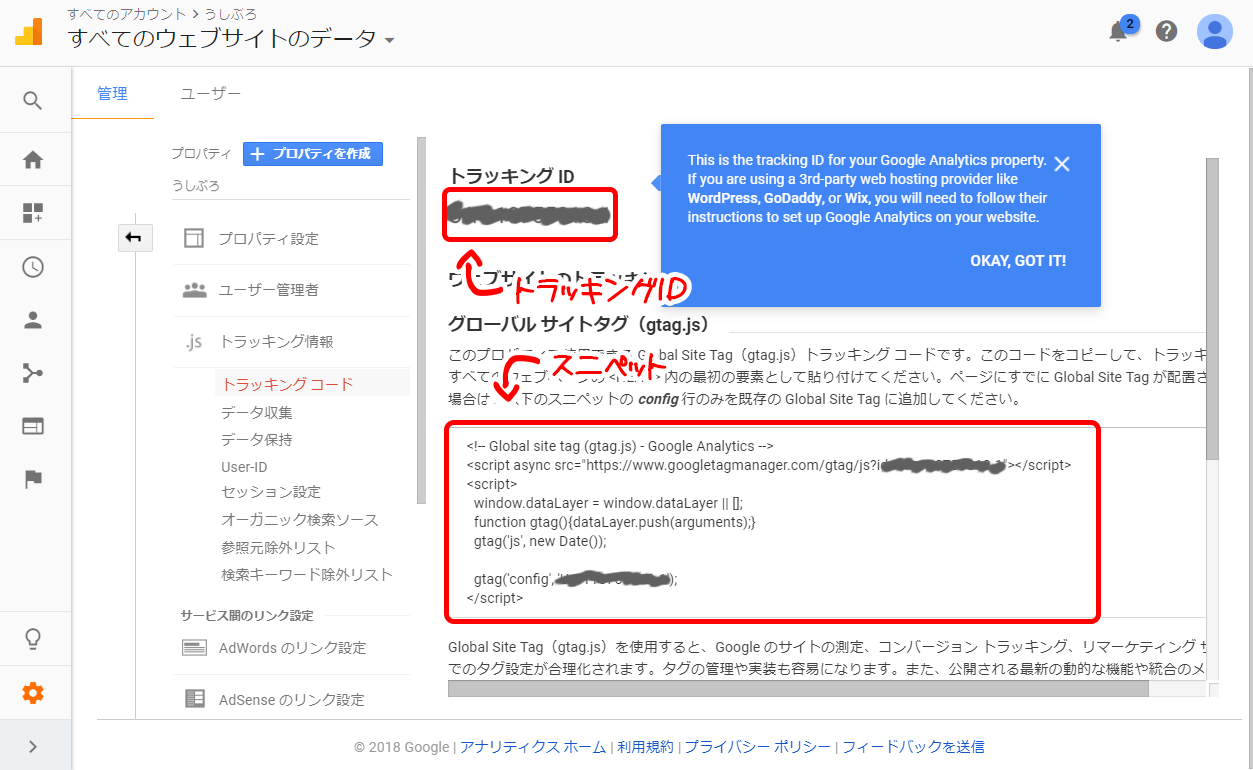This screenshot has width=1253, height=770.
Task: Open プロパティ設定 menu item
Action: 269,239
